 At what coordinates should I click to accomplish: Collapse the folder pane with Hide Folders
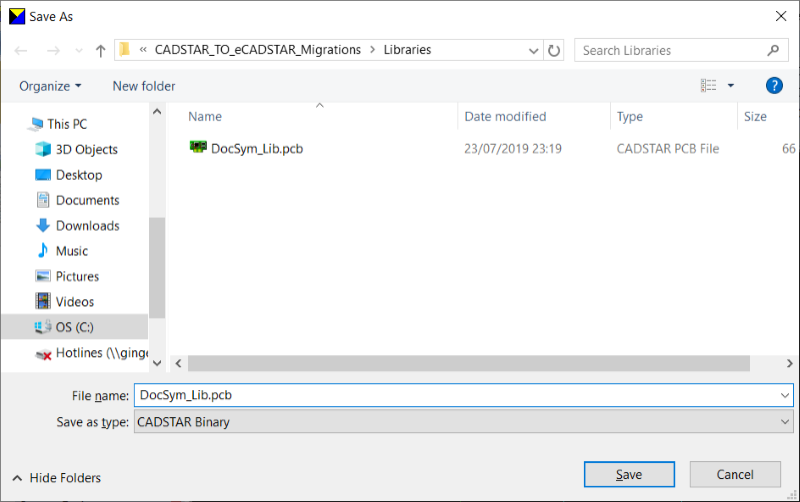pos(57,478)
